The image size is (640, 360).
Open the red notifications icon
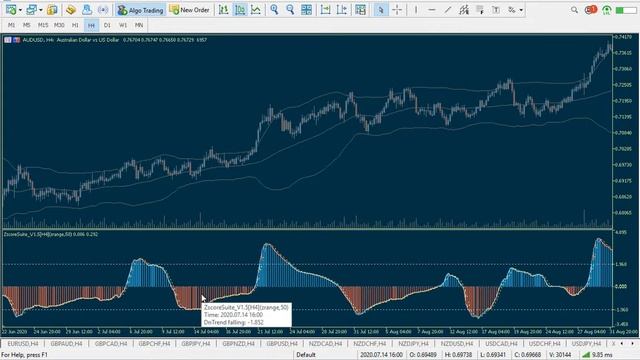point(590,10)
